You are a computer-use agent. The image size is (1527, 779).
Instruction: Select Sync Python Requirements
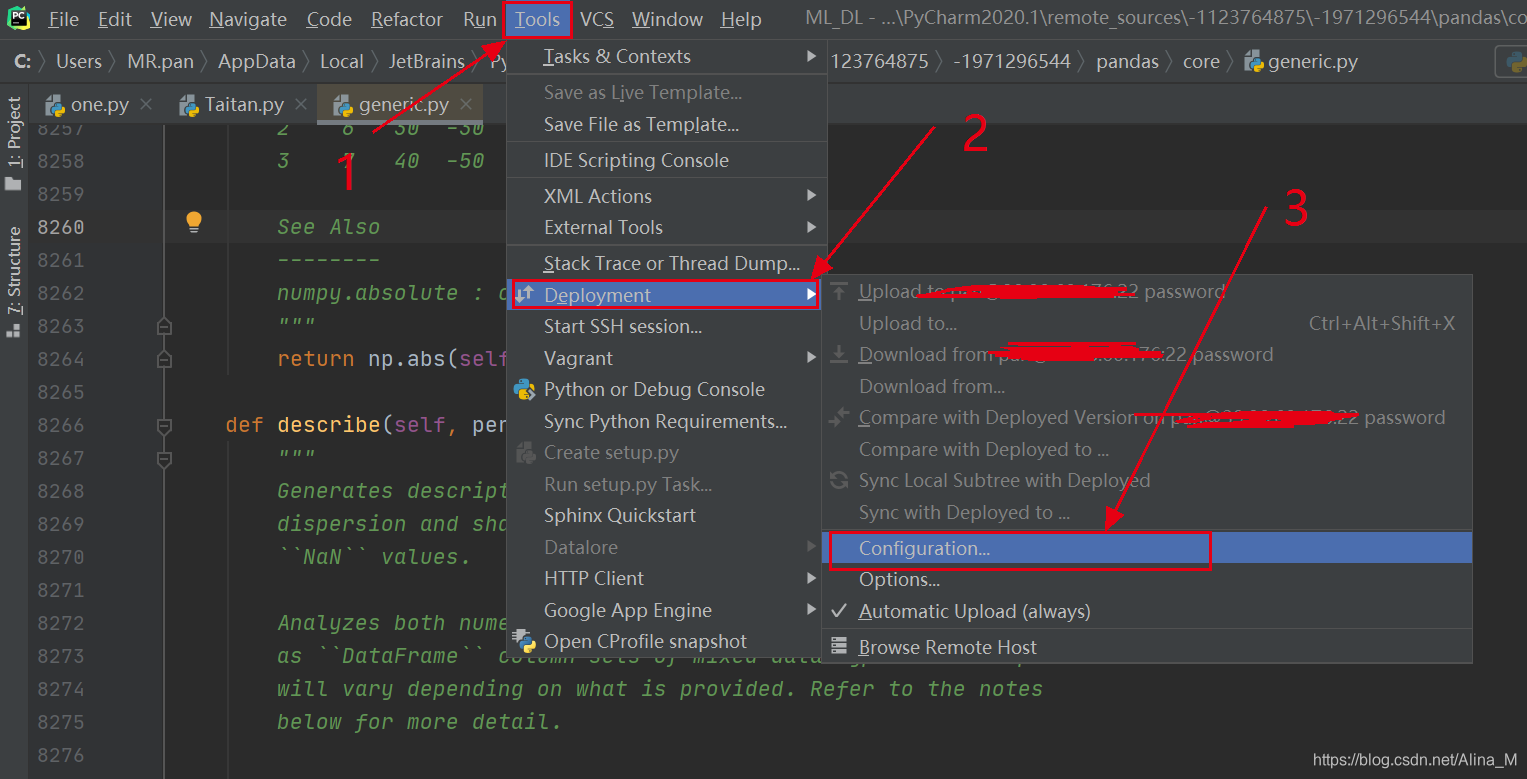[666, 421]
